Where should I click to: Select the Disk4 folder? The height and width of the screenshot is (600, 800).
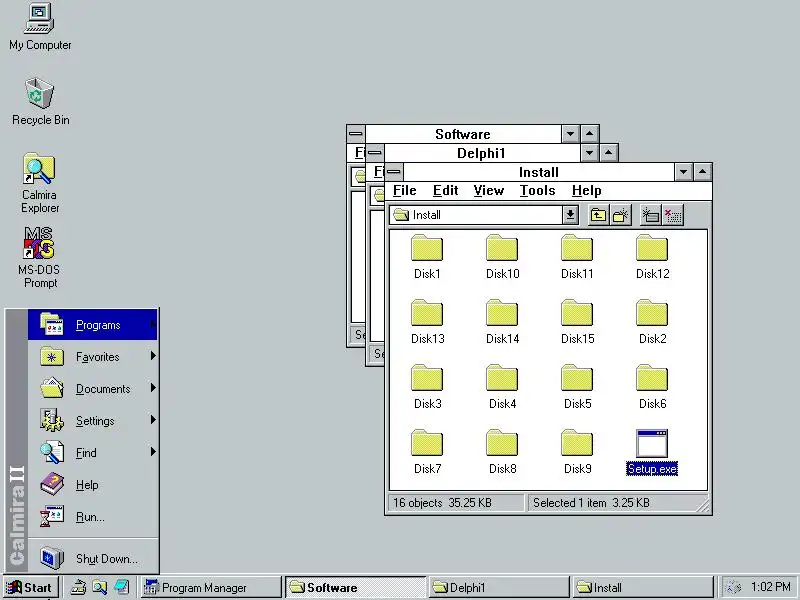pyautogui.click(x=502, y=387)
